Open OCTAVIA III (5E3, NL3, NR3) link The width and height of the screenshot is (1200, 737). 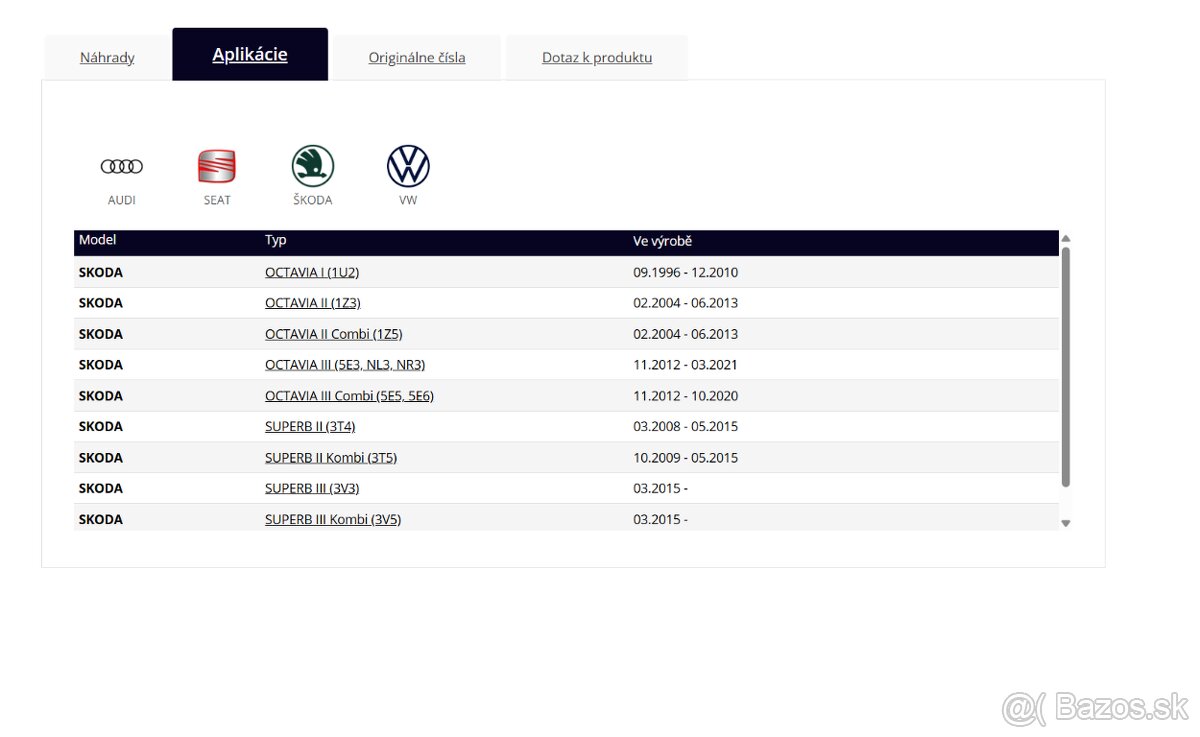coord(345,365)
